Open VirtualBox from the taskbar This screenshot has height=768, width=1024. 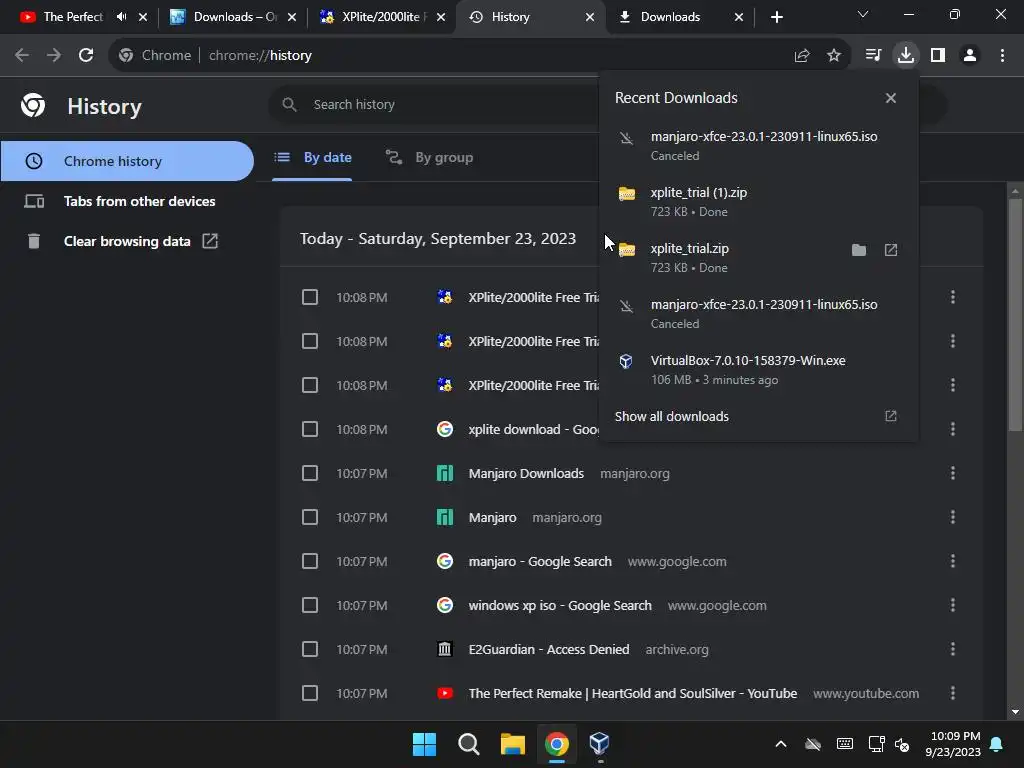[x=600, y=744]
